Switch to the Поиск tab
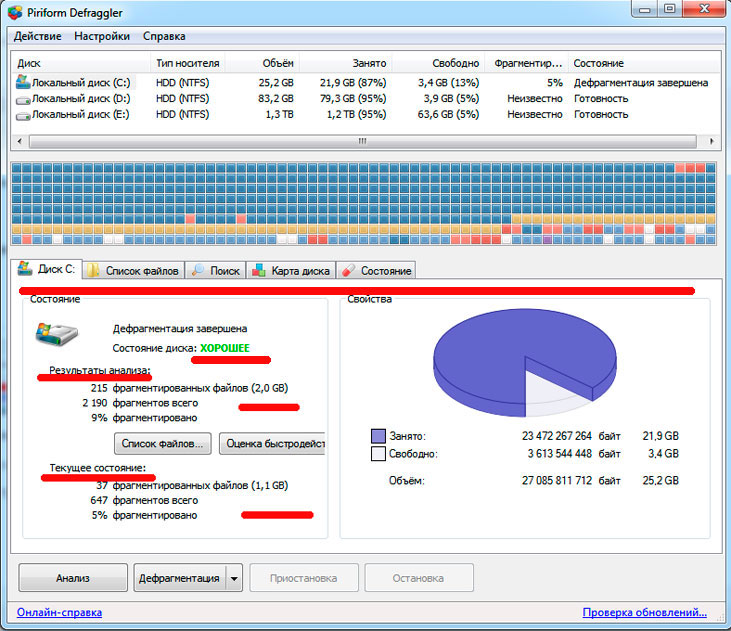 click(x=216, y=270)
